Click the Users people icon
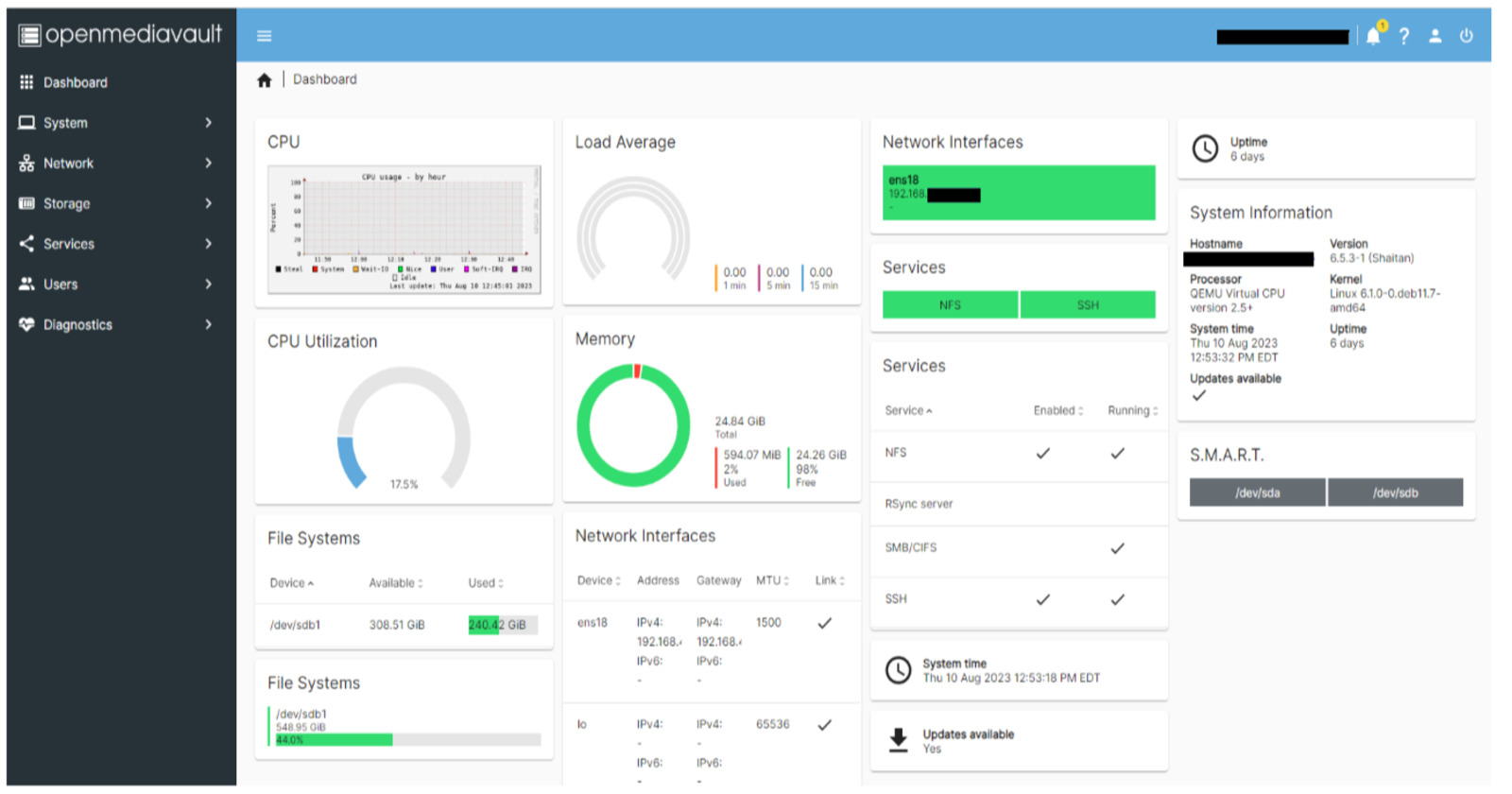Screen dimensions: 1512x794 point(26,284)
